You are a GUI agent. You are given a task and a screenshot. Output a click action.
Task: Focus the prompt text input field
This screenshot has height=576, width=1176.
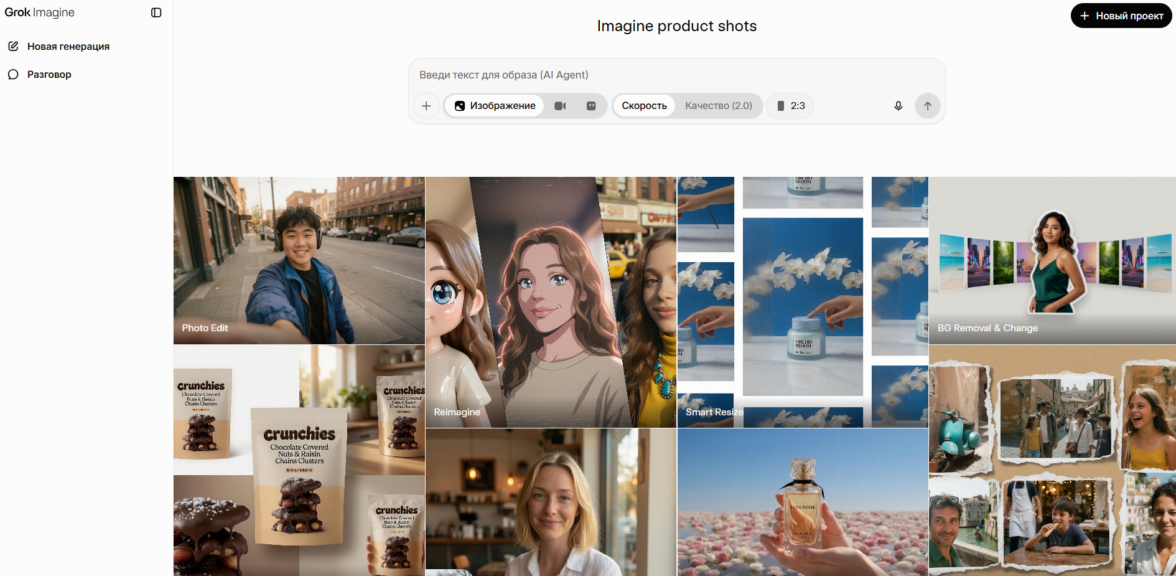tap(676, 75)
